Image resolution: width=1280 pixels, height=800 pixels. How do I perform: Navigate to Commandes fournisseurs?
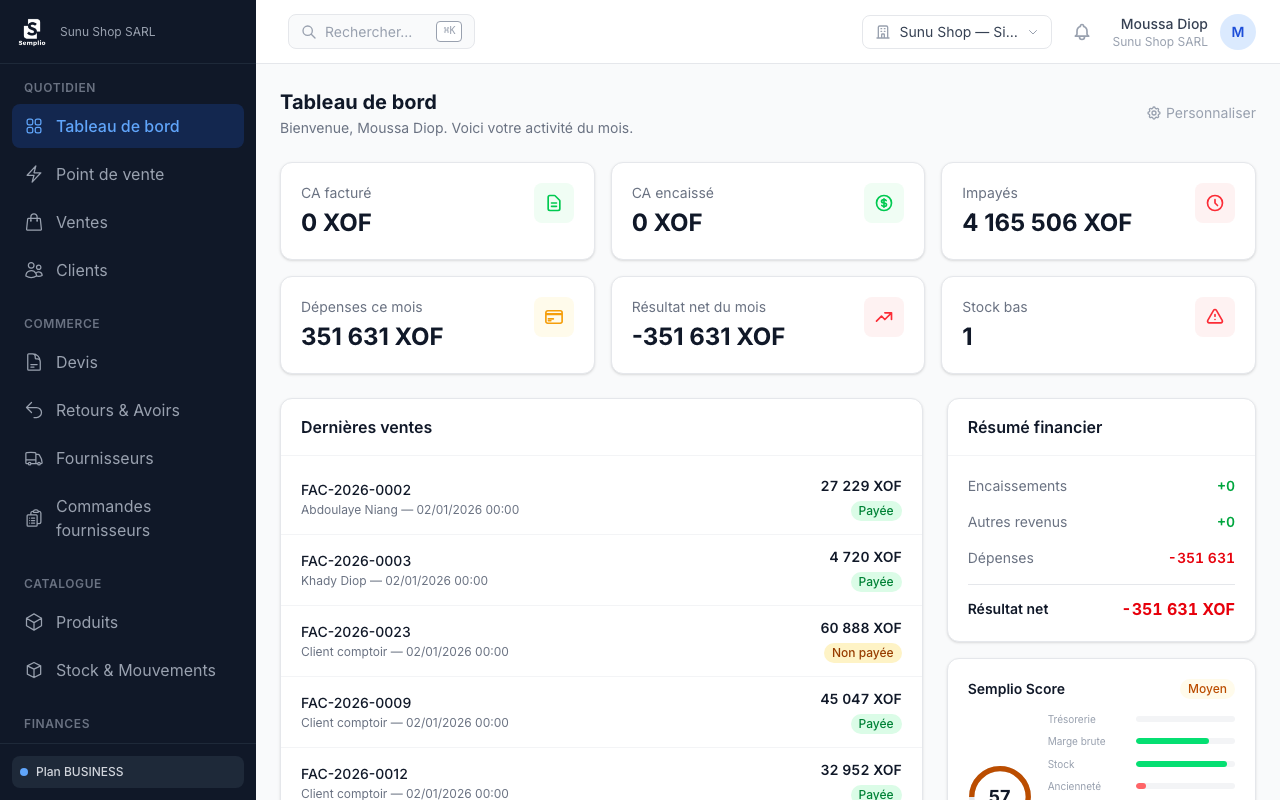click(x=104, y=518)
